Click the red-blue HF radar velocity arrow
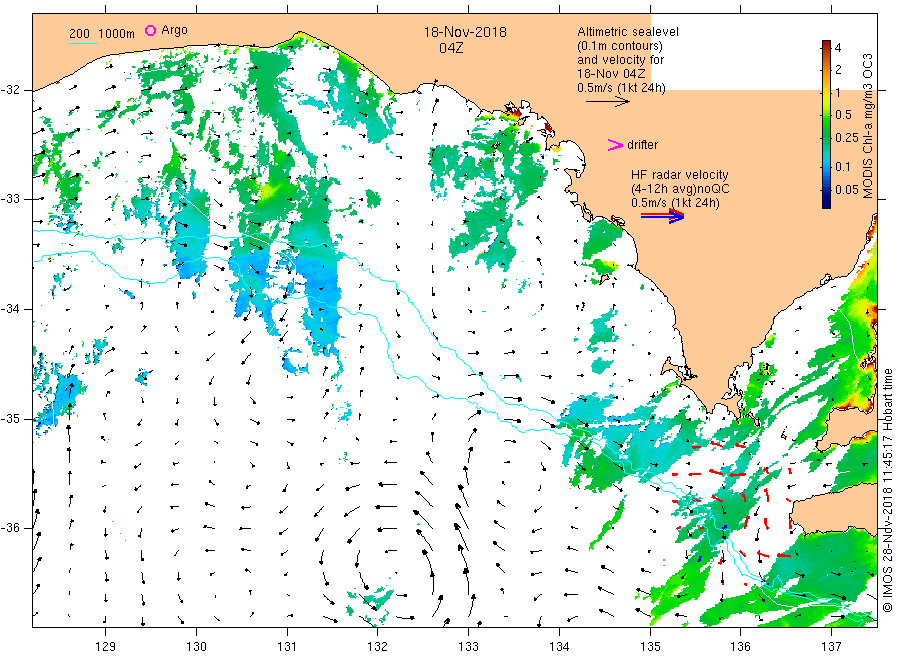This screenshot has height=660, width=900. click(662, 216)
